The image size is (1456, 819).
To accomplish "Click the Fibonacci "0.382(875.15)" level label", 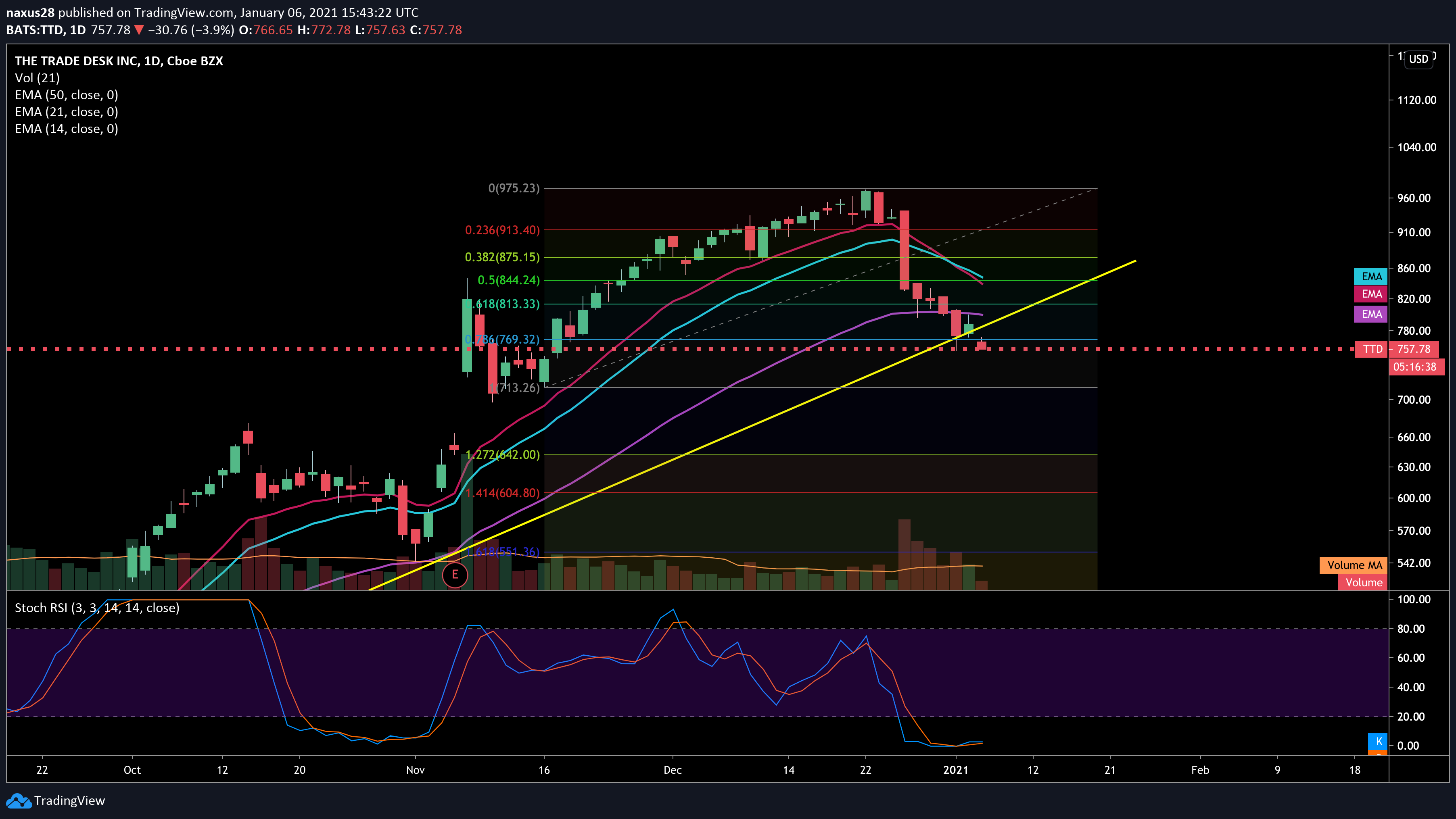I will [x=502, y=257].
